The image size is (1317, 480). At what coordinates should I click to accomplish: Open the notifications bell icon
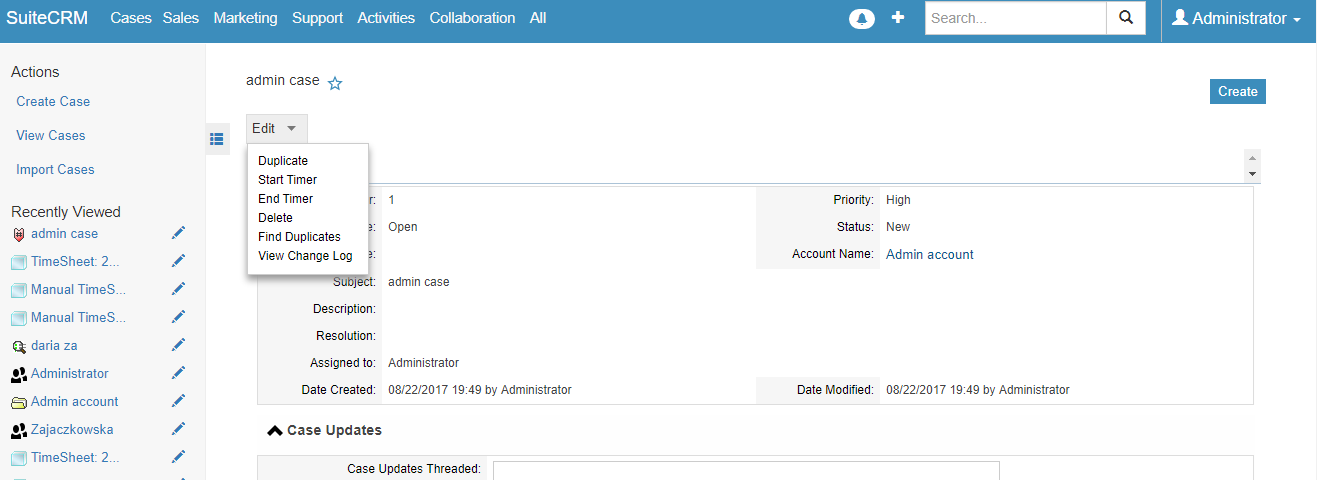(x=862, y=19)
